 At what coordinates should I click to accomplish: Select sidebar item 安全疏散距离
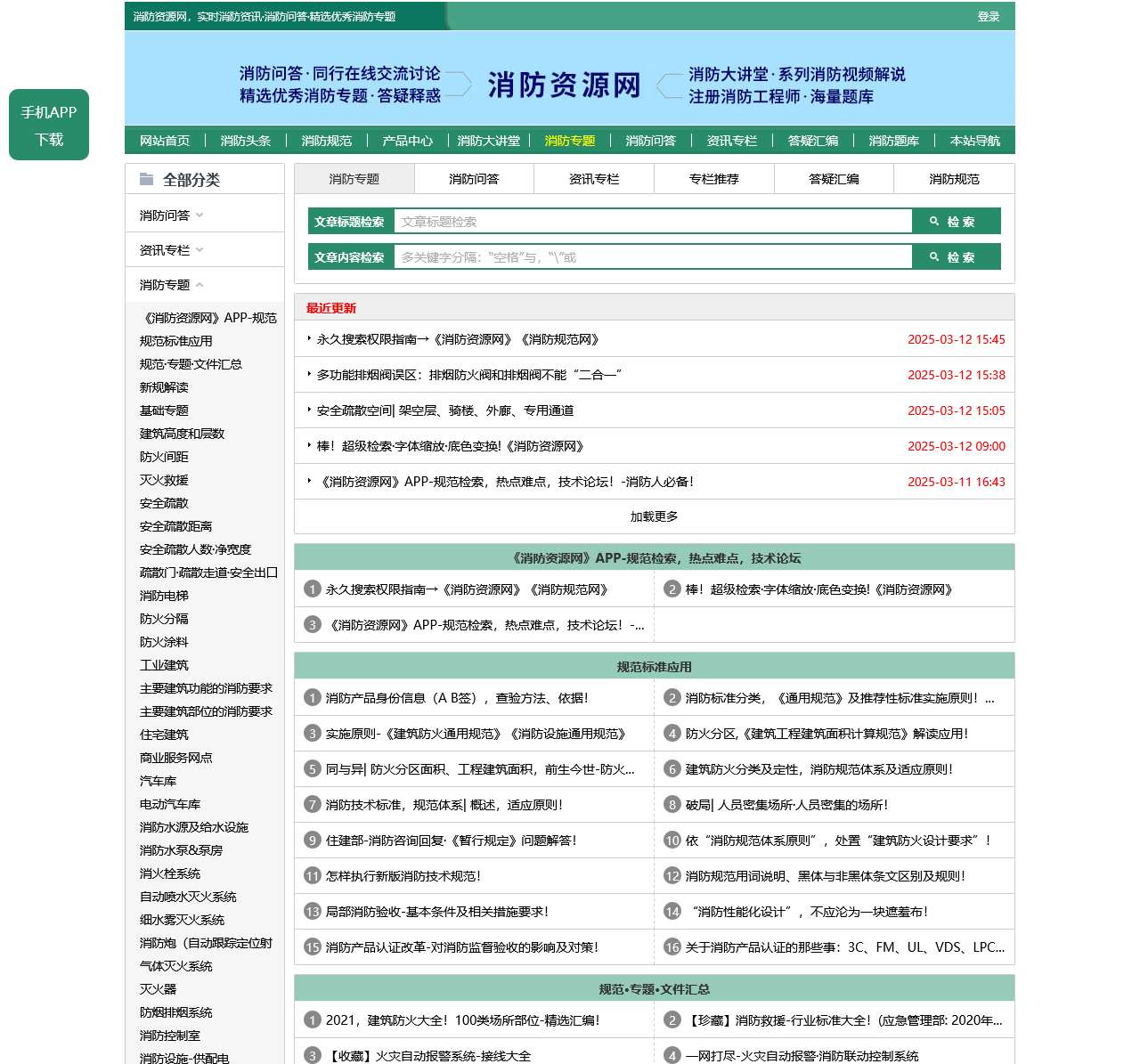(x=176, y=526)
